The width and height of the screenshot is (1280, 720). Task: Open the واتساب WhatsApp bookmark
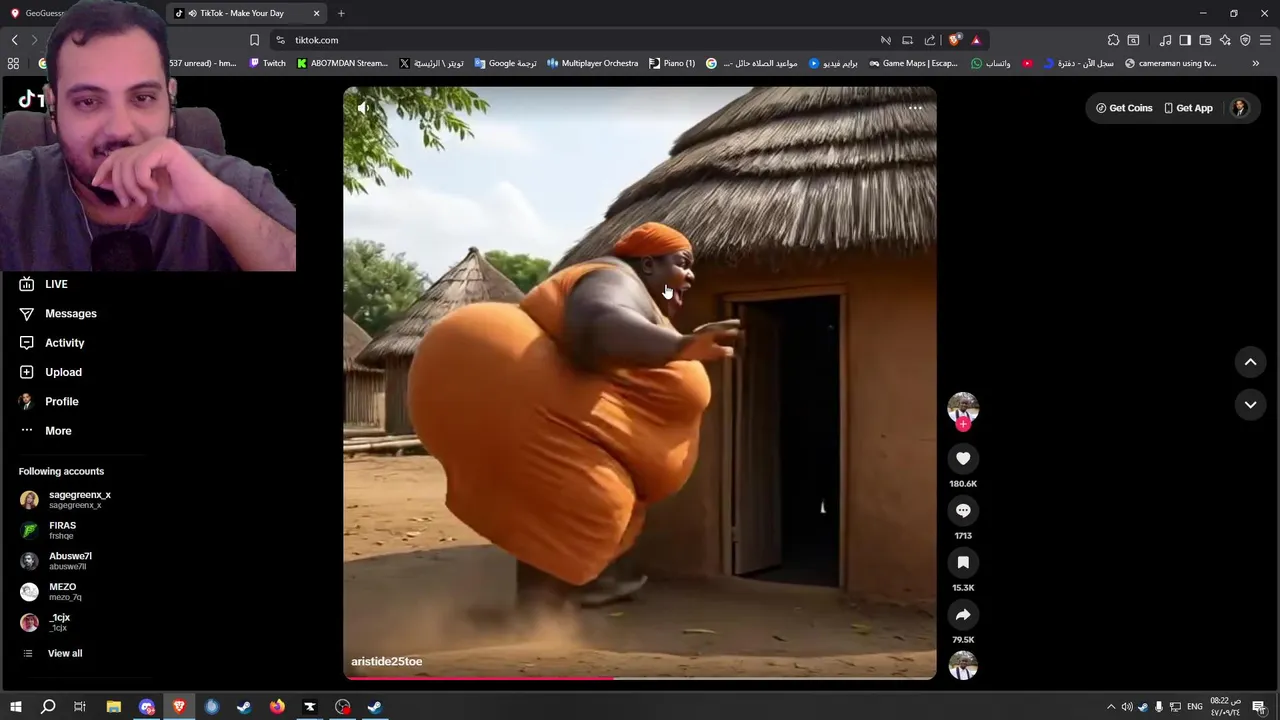[x=991, y=63]
